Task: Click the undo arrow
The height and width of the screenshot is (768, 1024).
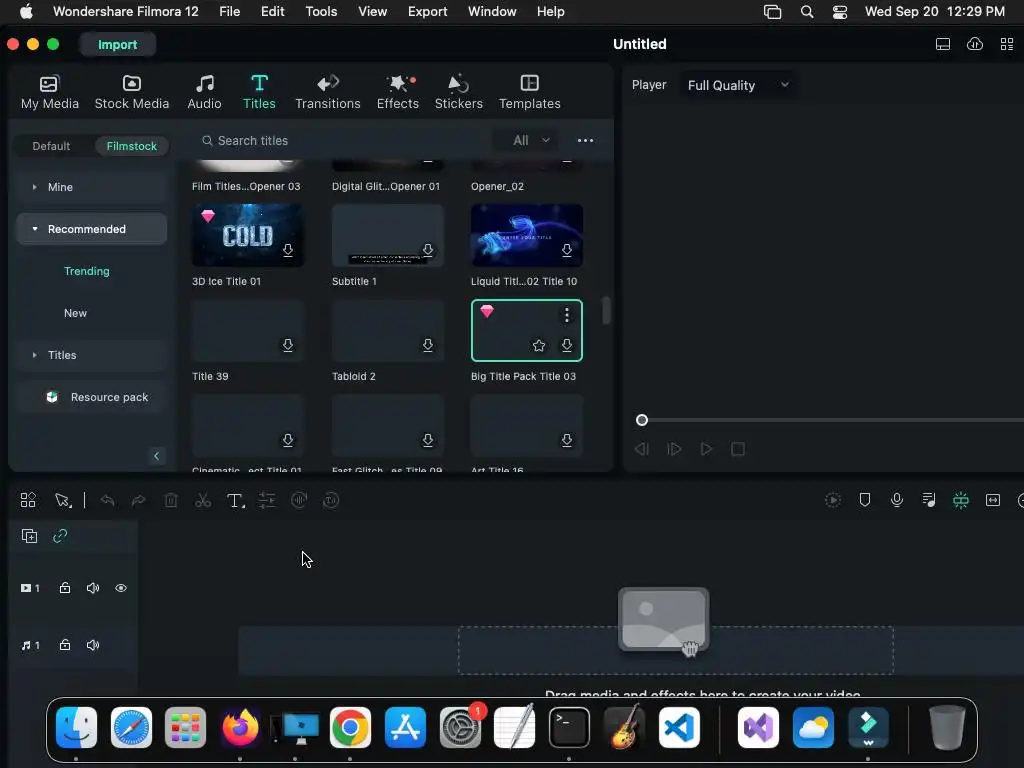Action: [108, 500]
